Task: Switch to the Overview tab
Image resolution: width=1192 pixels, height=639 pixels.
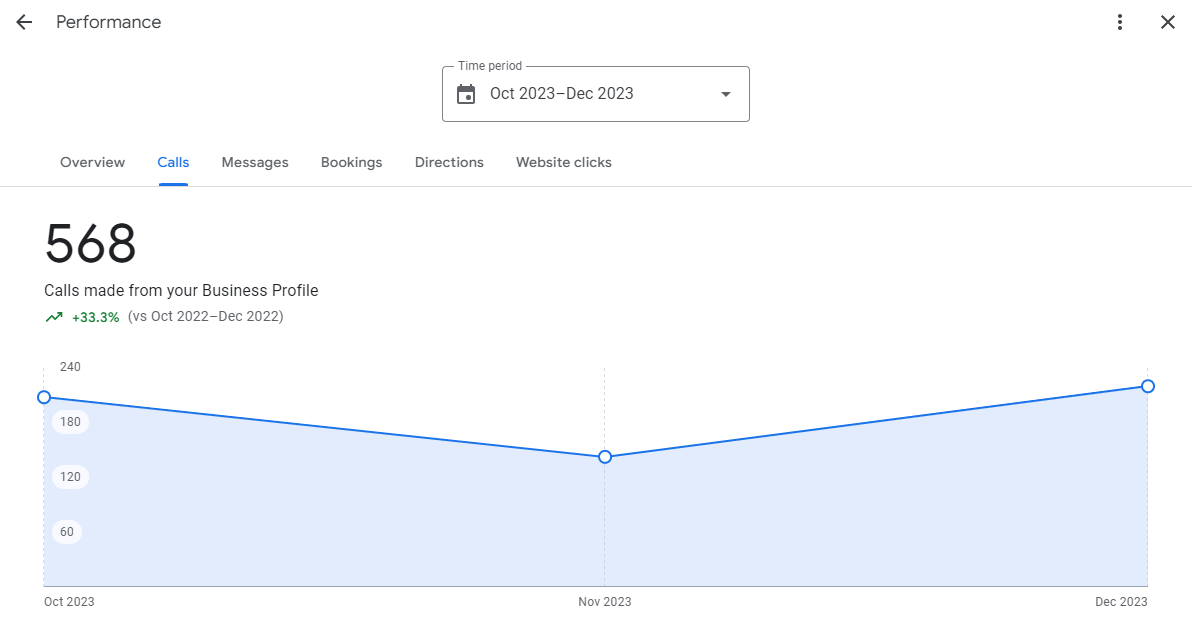Action: (x=92, y=162)
